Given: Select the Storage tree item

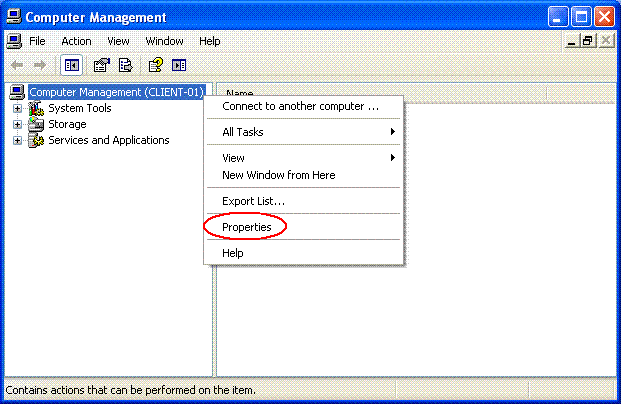Looking at the screenshot, I should click(x=67, y=124).
